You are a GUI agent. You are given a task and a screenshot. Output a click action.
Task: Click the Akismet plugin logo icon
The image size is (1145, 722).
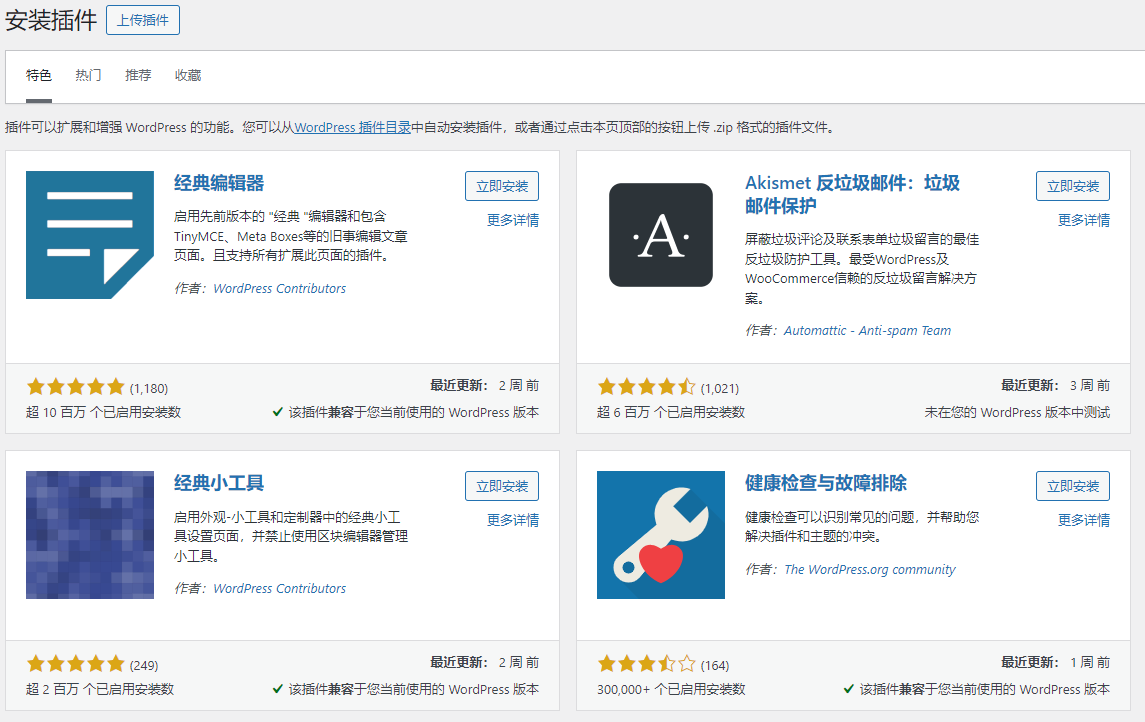click(x=660, y=235)
